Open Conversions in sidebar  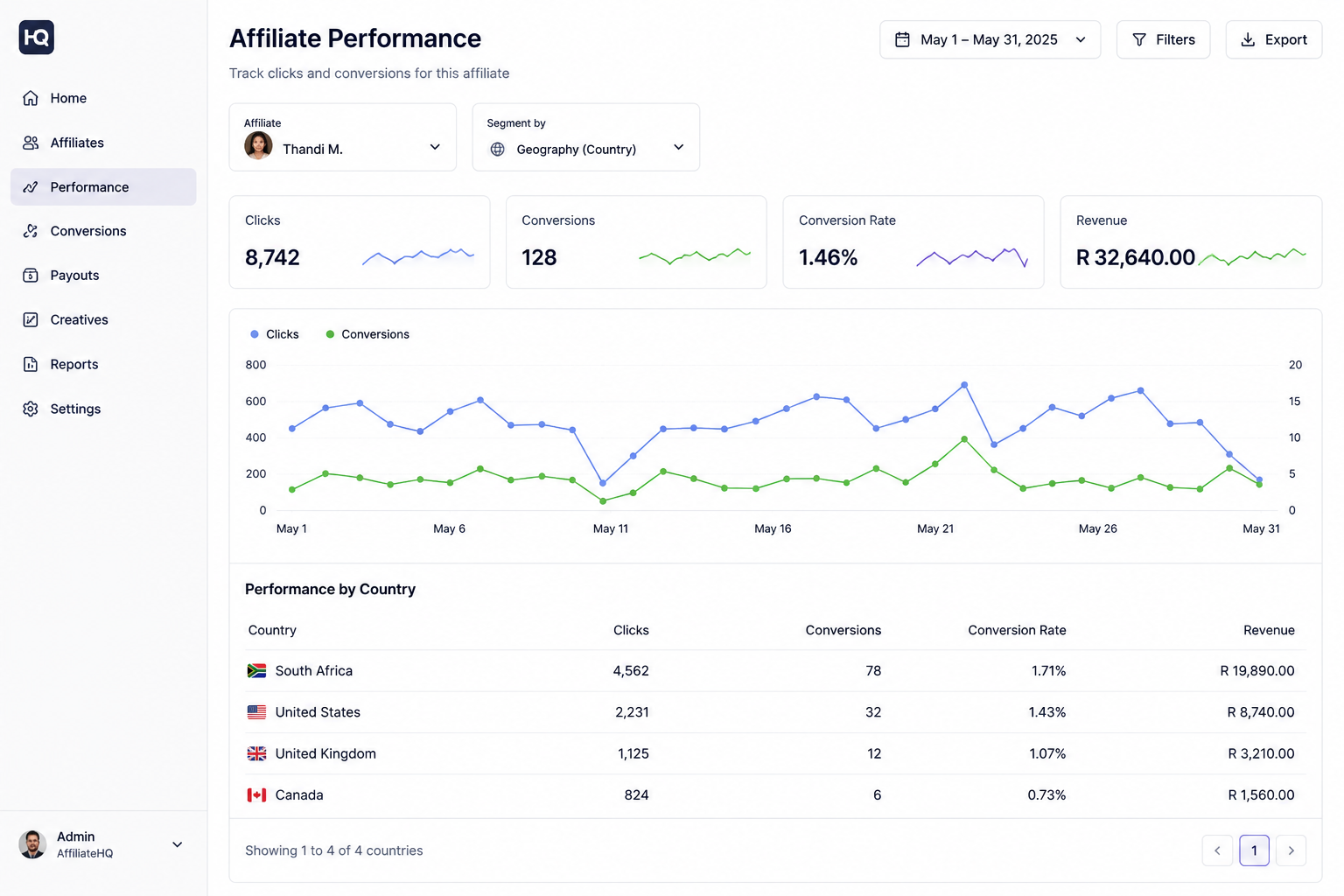[103, 231]
